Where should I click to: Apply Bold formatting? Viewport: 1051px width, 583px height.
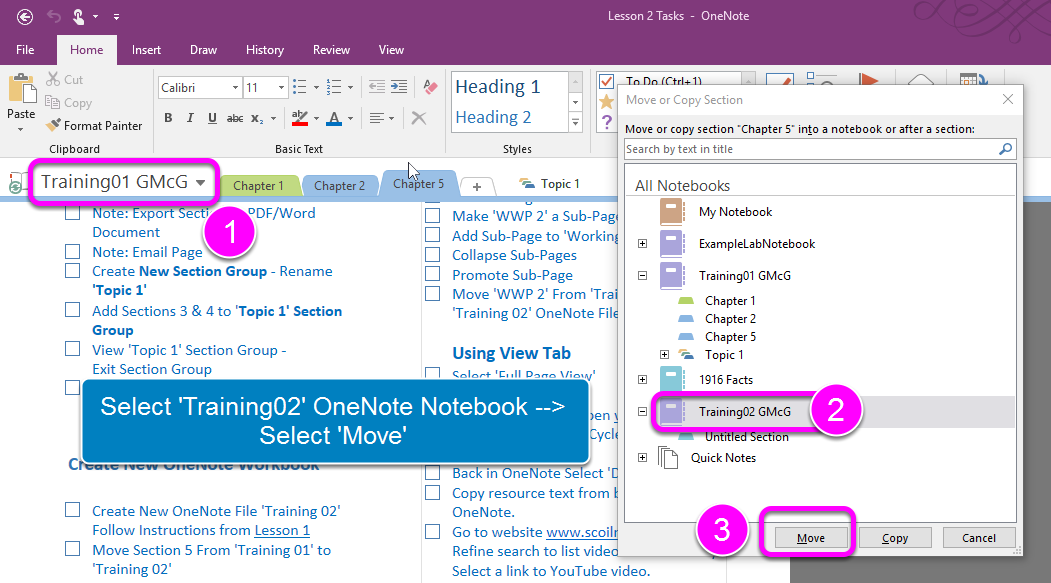coord(168,118)
